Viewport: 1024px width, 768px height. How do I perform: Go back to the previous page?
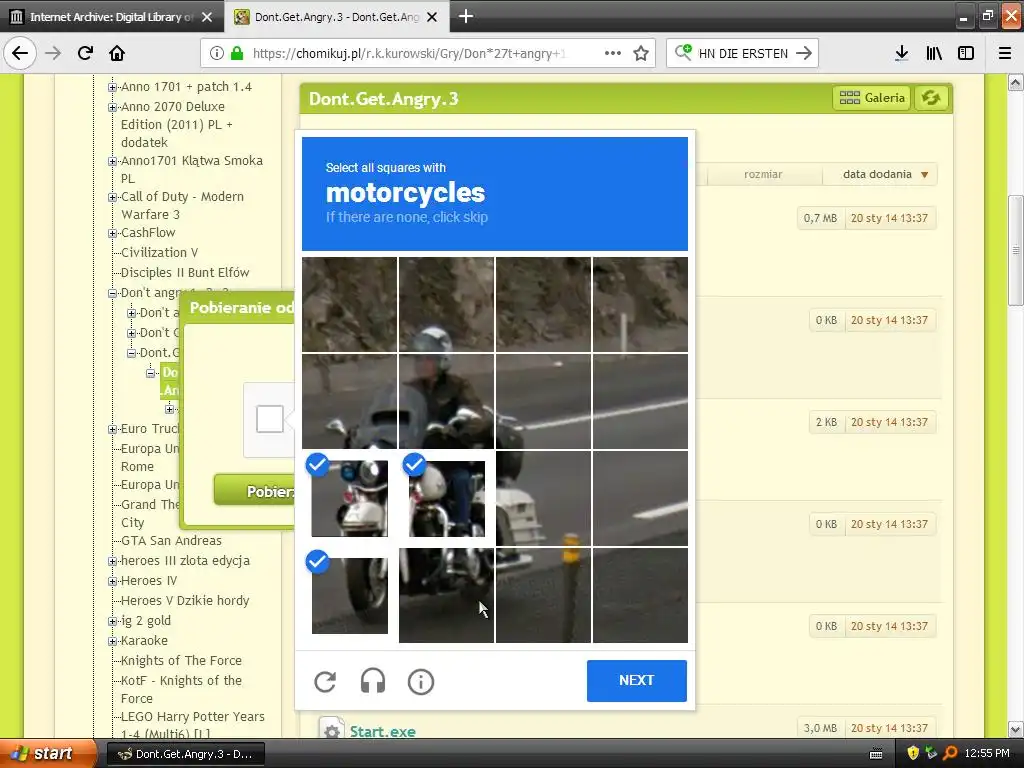[x=20, y=53]
